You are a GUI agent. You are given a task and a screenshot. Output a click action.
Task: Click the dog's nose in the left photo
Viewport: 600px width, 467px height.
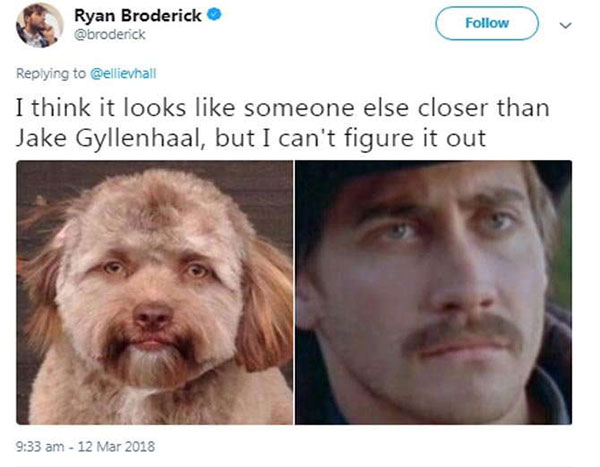tap(152, 316)
